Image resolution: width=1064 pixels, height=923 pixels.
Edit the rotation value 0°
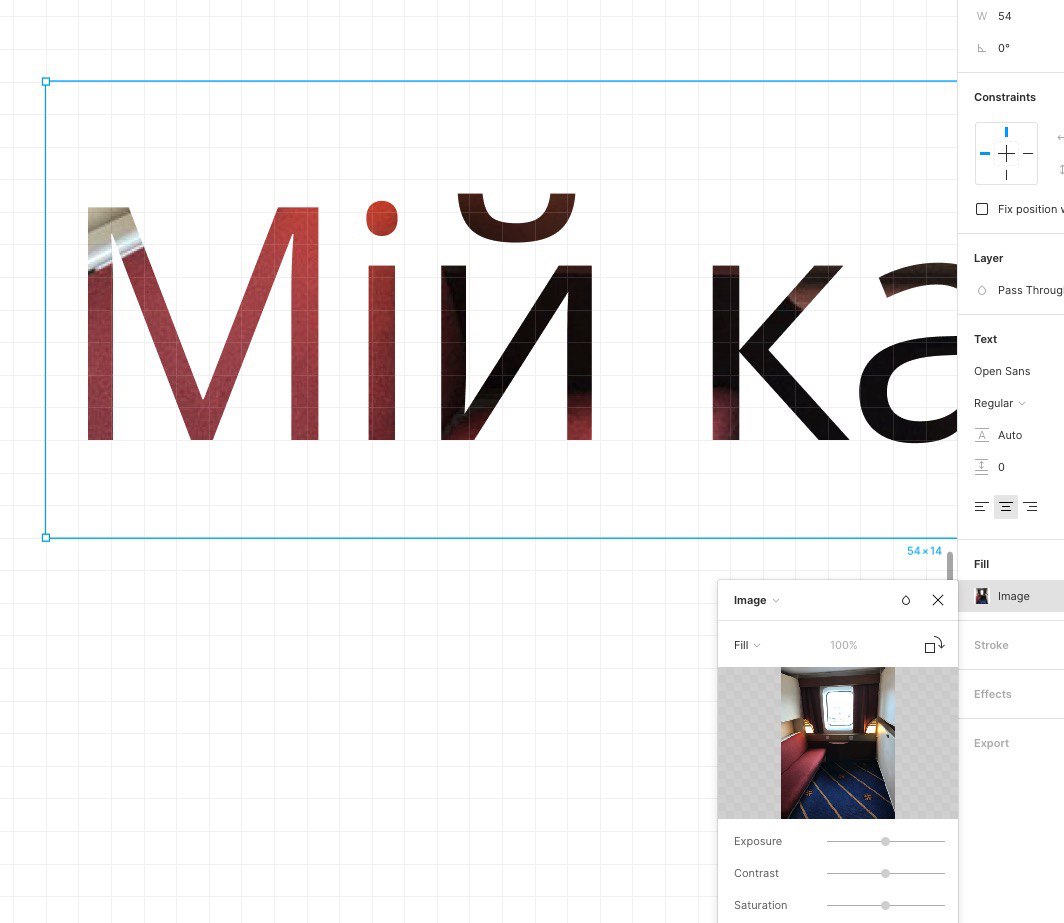point(1004,48)
